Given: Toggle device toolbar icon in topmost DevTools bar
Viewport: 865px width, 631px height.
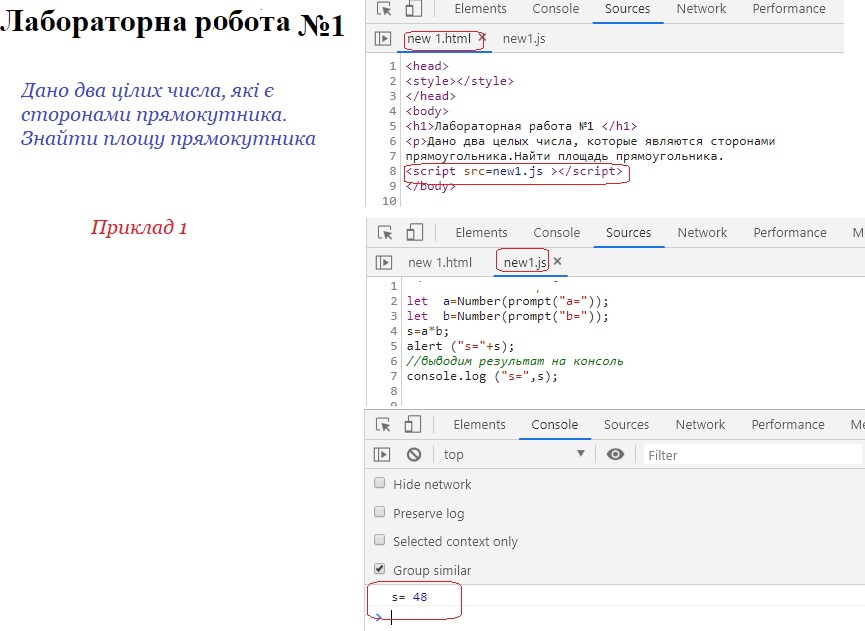Looking at the screenshot, I should coord(414,9).
